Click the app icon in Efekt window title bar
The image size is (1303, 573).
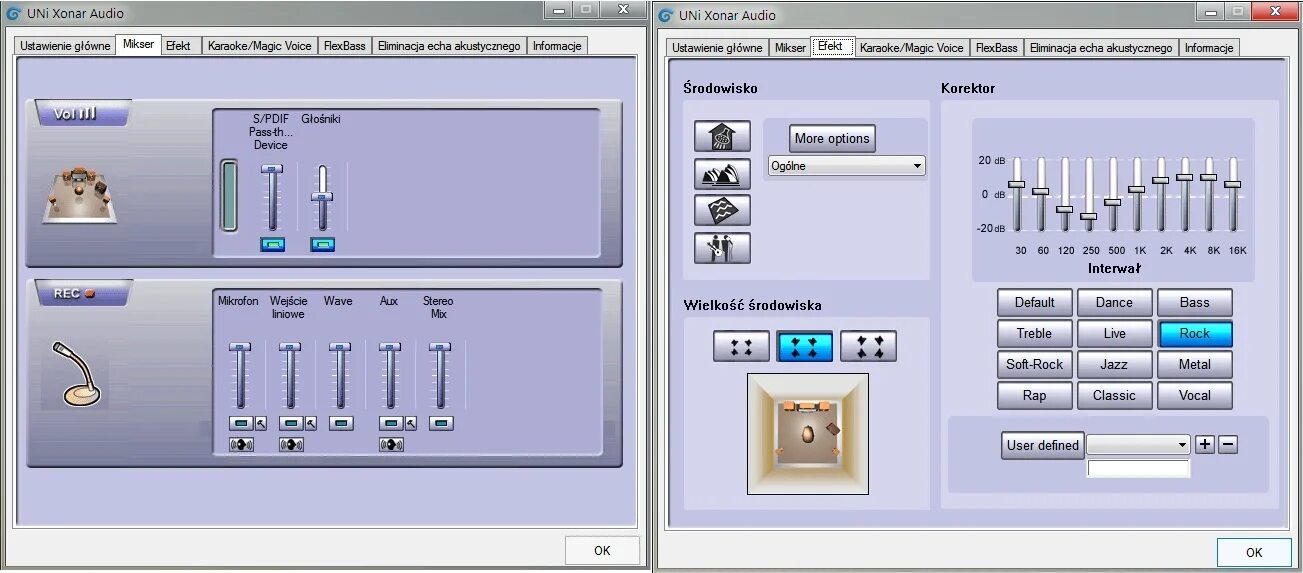(666, 15)
